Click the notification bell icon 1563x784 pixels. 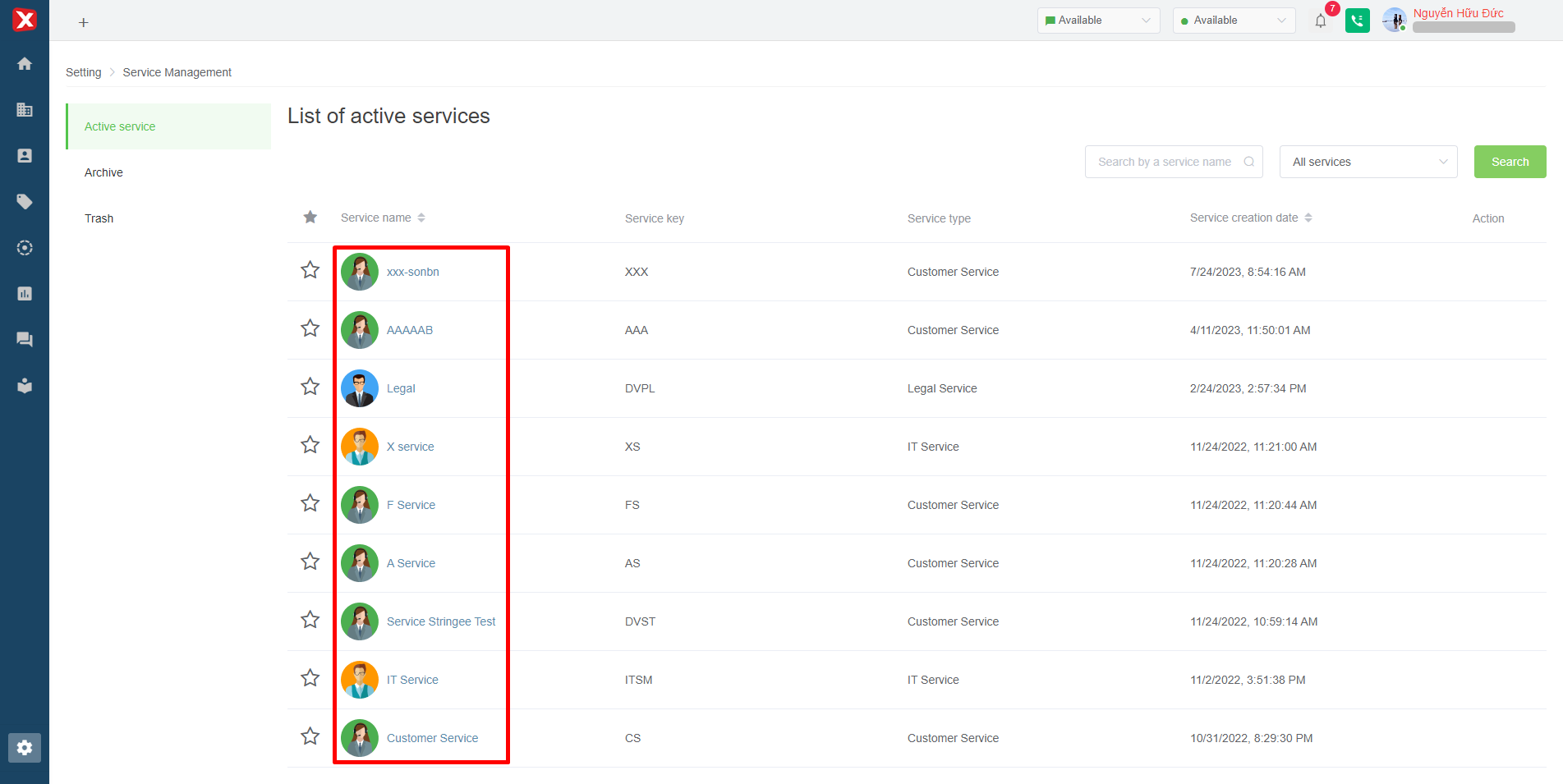tap(1321, 21)
